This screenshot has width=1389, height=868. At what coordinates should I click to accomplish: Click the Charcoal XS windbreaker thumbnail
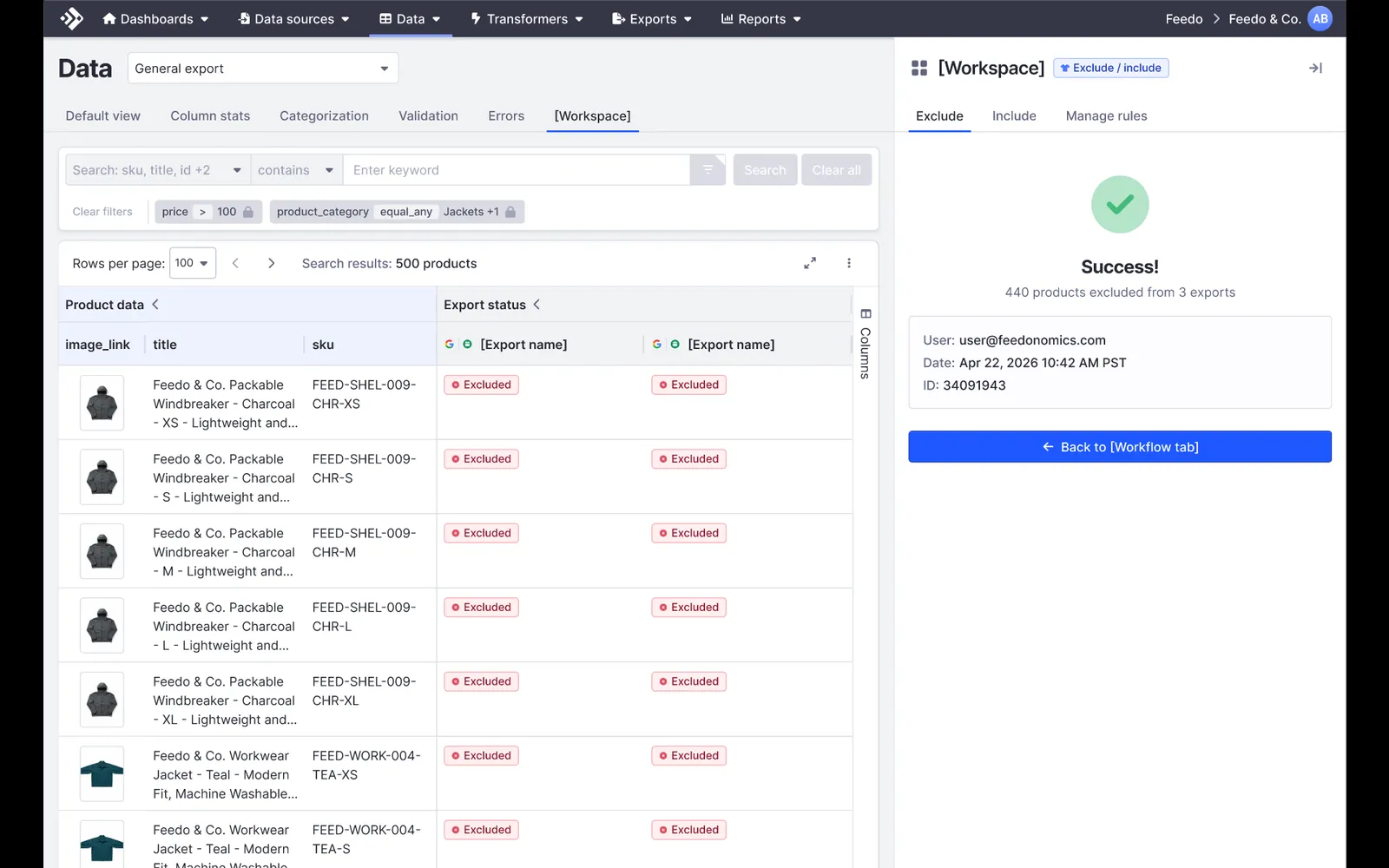(x=102, y=403)
